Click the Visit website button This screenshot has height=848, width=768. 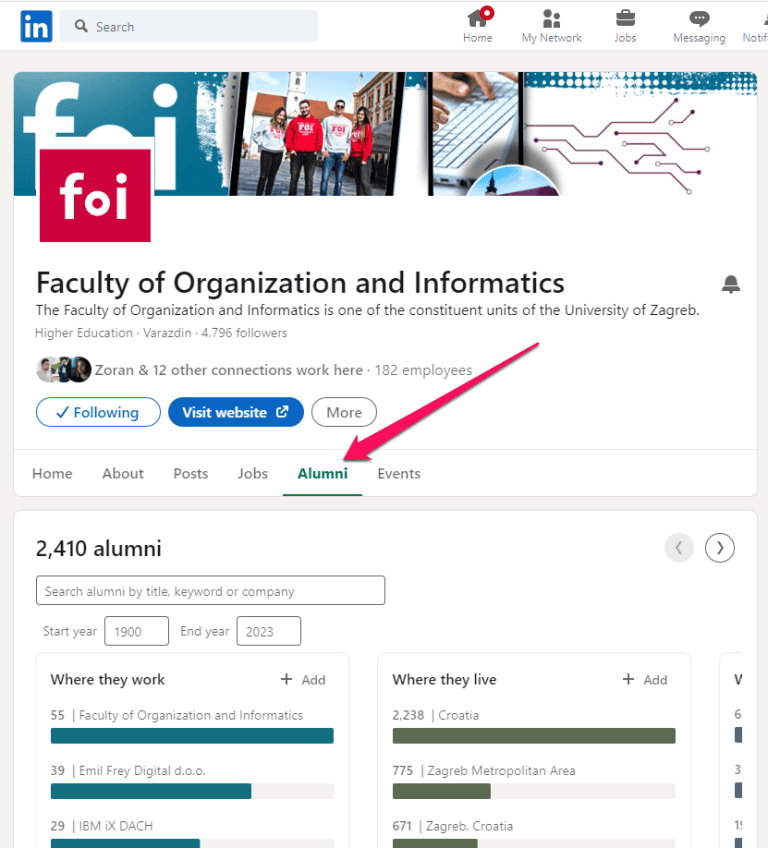235,412
